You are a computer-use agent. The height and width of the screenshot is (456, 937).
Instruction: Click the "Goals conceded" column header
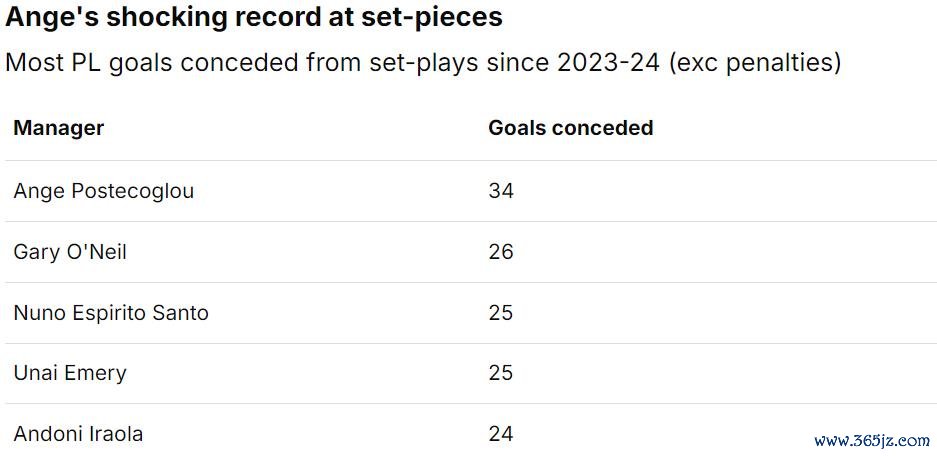(570, 128)
